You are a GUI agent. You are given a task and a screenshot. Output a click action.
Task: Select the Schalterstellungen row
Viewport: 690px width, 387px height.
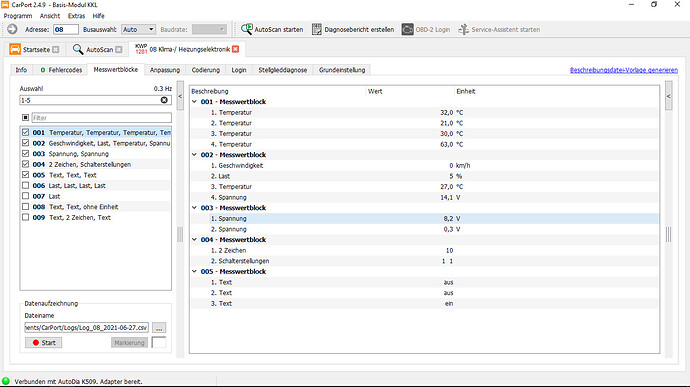tap(425, 261)
